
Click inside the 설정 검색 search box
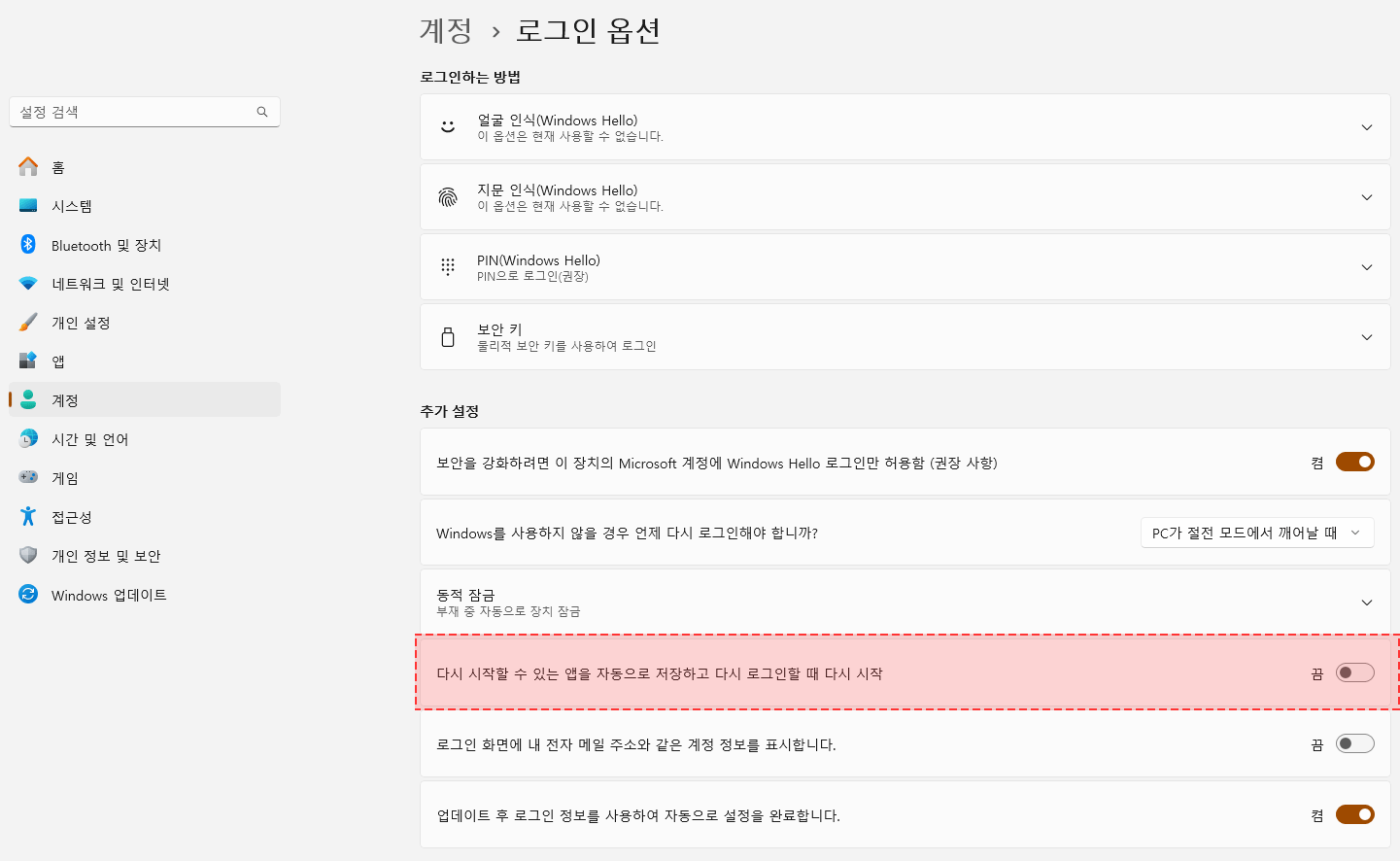tap(136, 112)
